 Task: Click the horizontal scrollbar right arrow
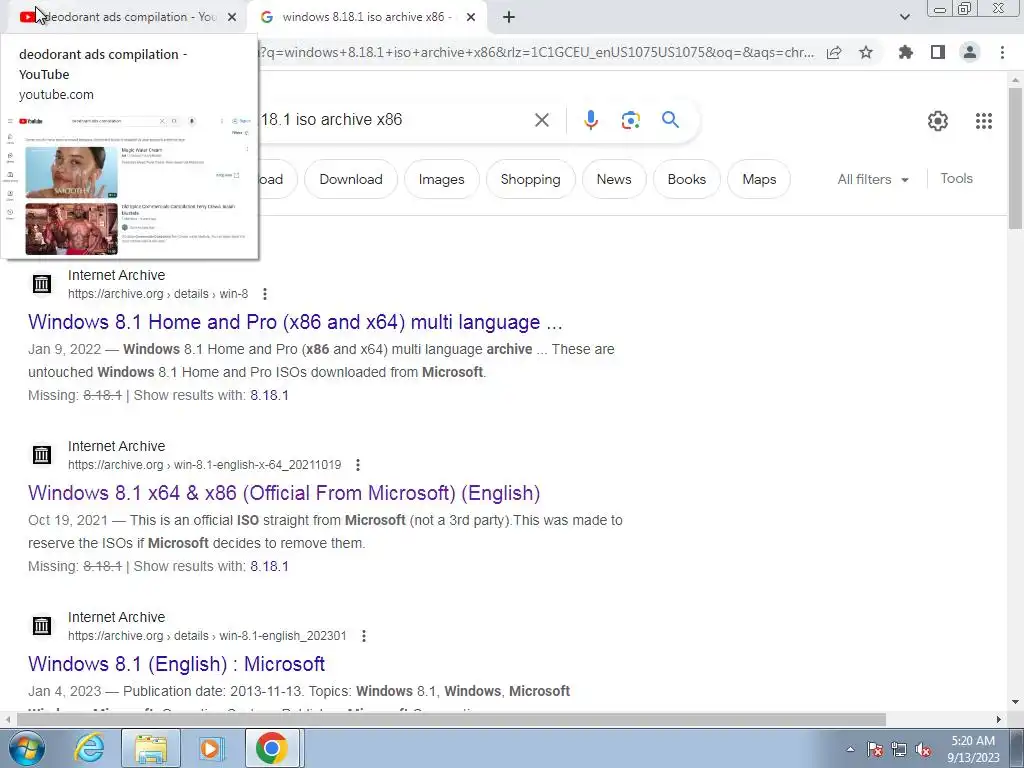pyautogui.click(x=999, y=720)
